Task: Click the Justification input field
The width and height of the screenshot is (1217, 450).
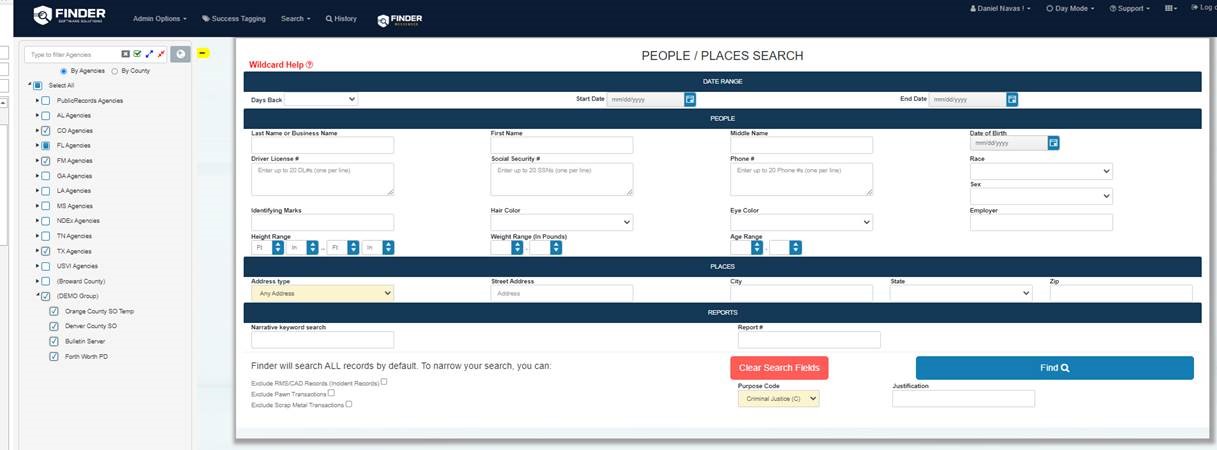Action: tap(963, 398)
